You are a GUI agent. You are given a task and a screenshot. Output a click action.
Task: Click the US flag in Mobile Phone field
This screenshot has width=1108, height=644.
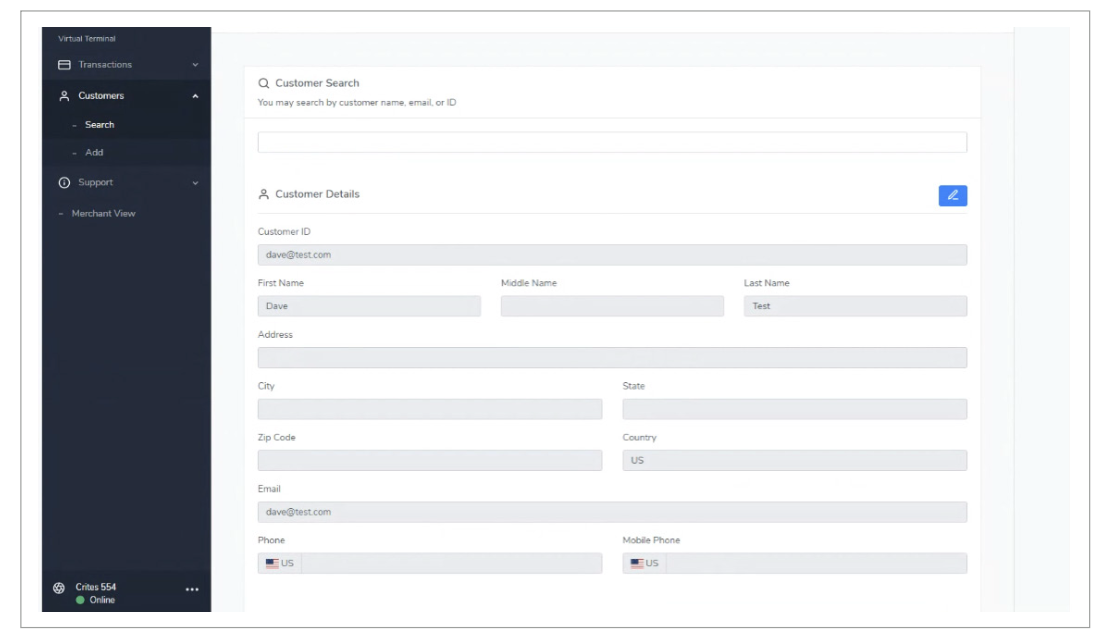click(637, 563)
